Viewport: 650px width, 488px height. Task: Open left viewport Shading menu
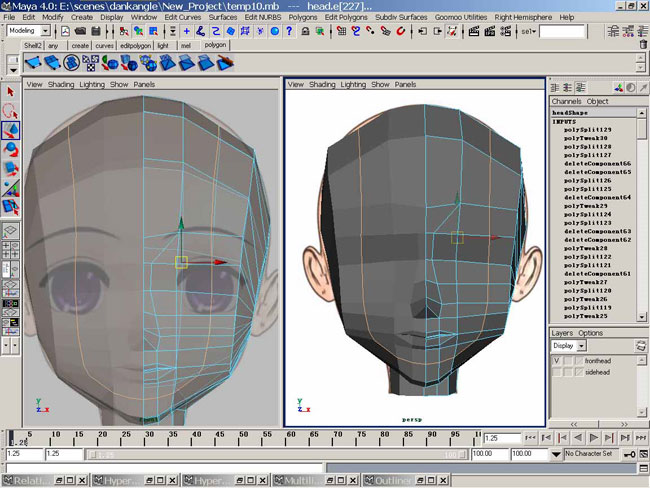(61, 84)
